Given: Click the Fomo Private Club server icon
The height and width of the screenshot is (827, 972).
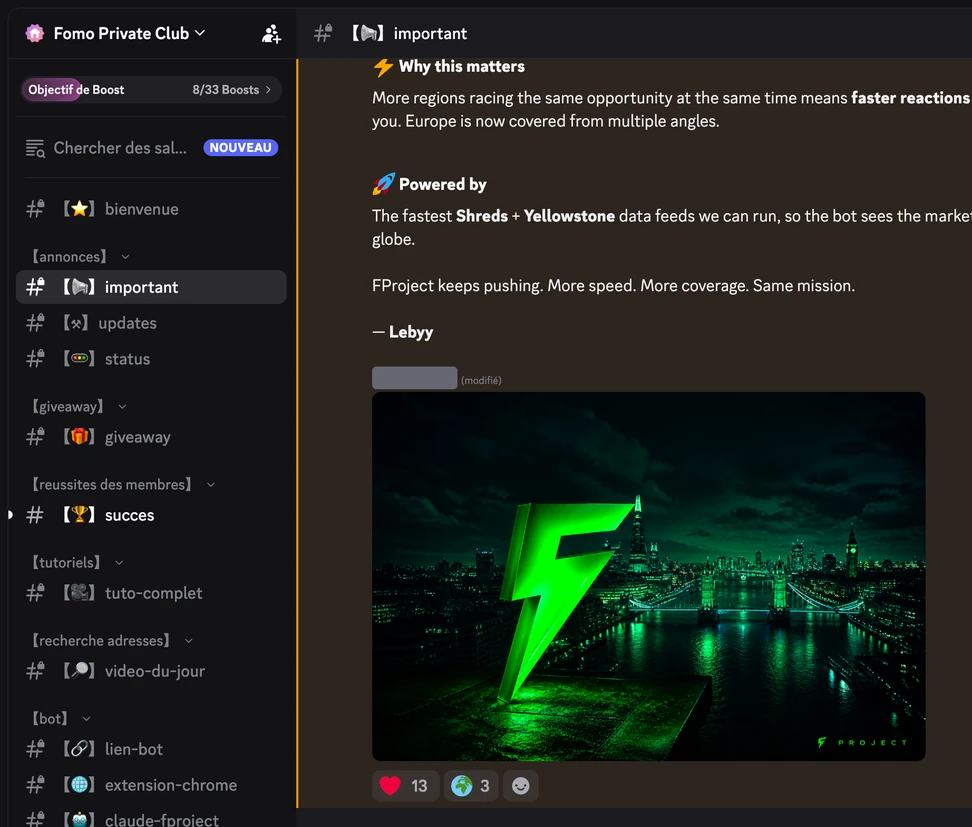Looking at the screenshot, I should click(x=35, y=33).
